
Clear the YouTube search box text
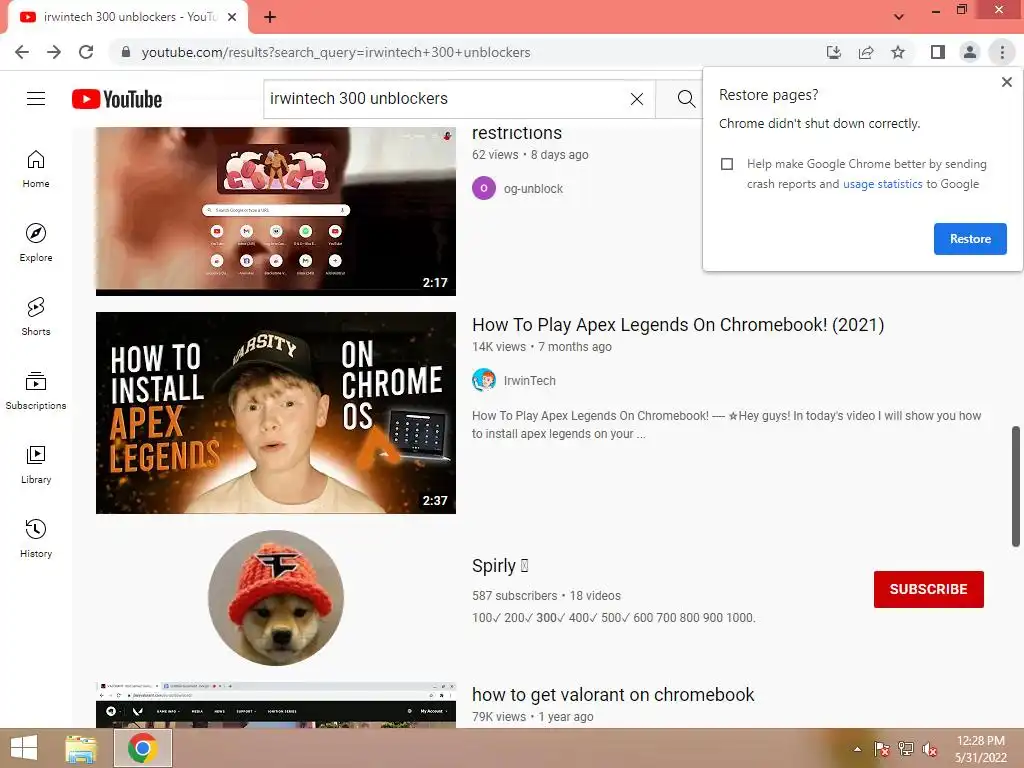[x=637, y=99]
